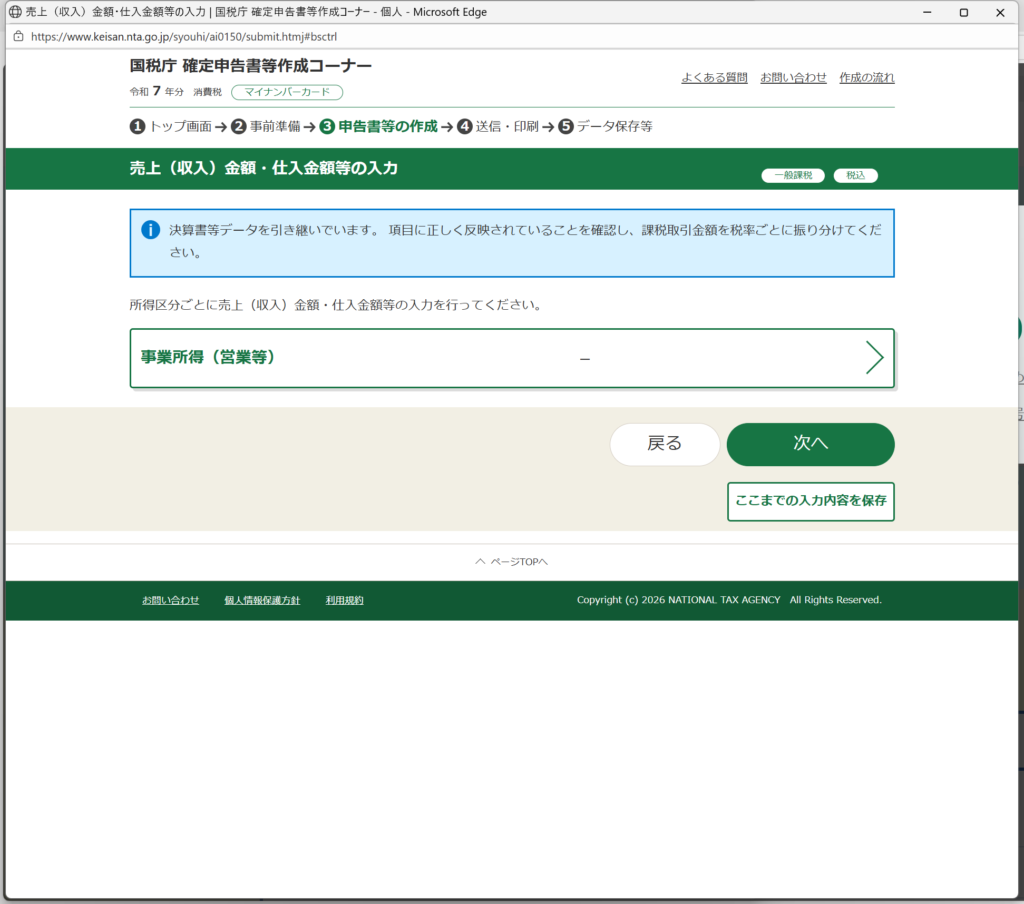Viewport: 1024px width, 904px height.
Task: Select step 2 事前準備 in progress bar
Action: click(266, 126)
